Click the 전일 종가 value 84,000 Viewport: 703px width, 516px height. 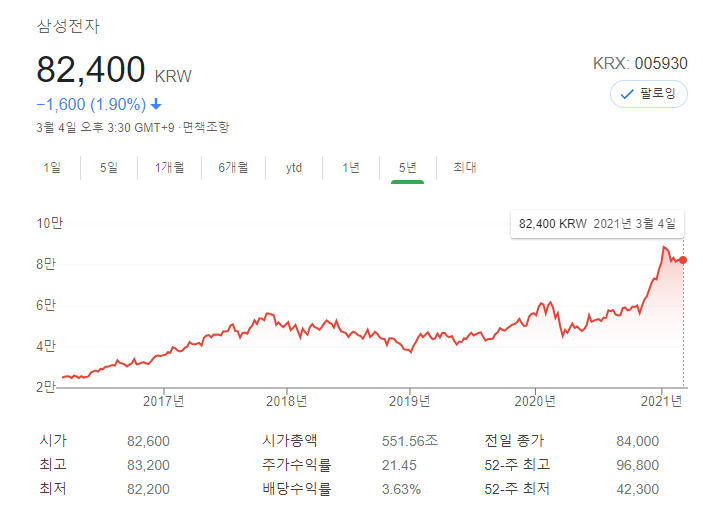pos(638,441)
